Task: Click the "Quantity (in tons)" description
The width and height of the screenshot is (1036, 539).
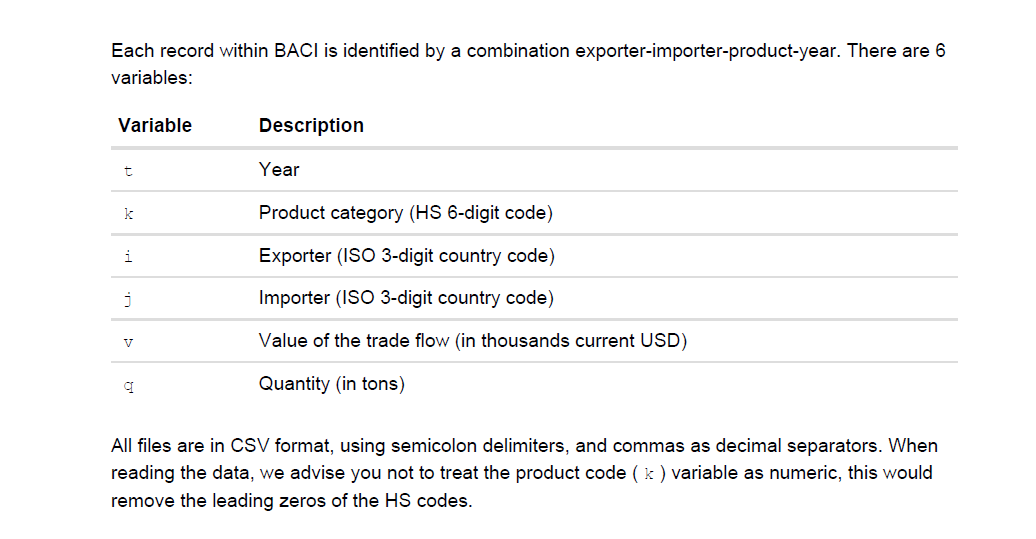Action: [331, 384]
